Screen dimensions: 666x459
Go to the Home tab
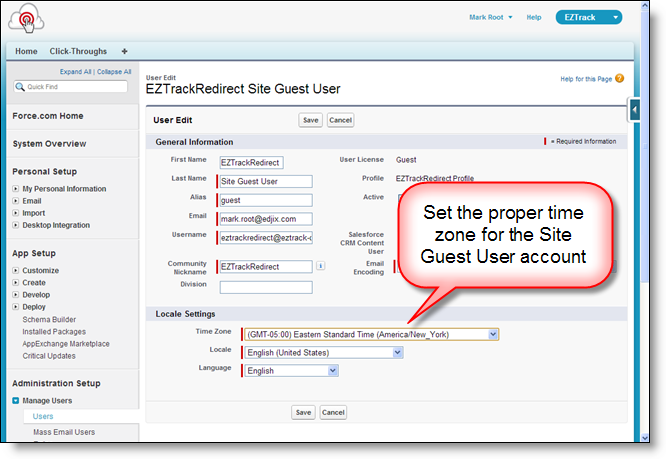[x=26, y=51]
